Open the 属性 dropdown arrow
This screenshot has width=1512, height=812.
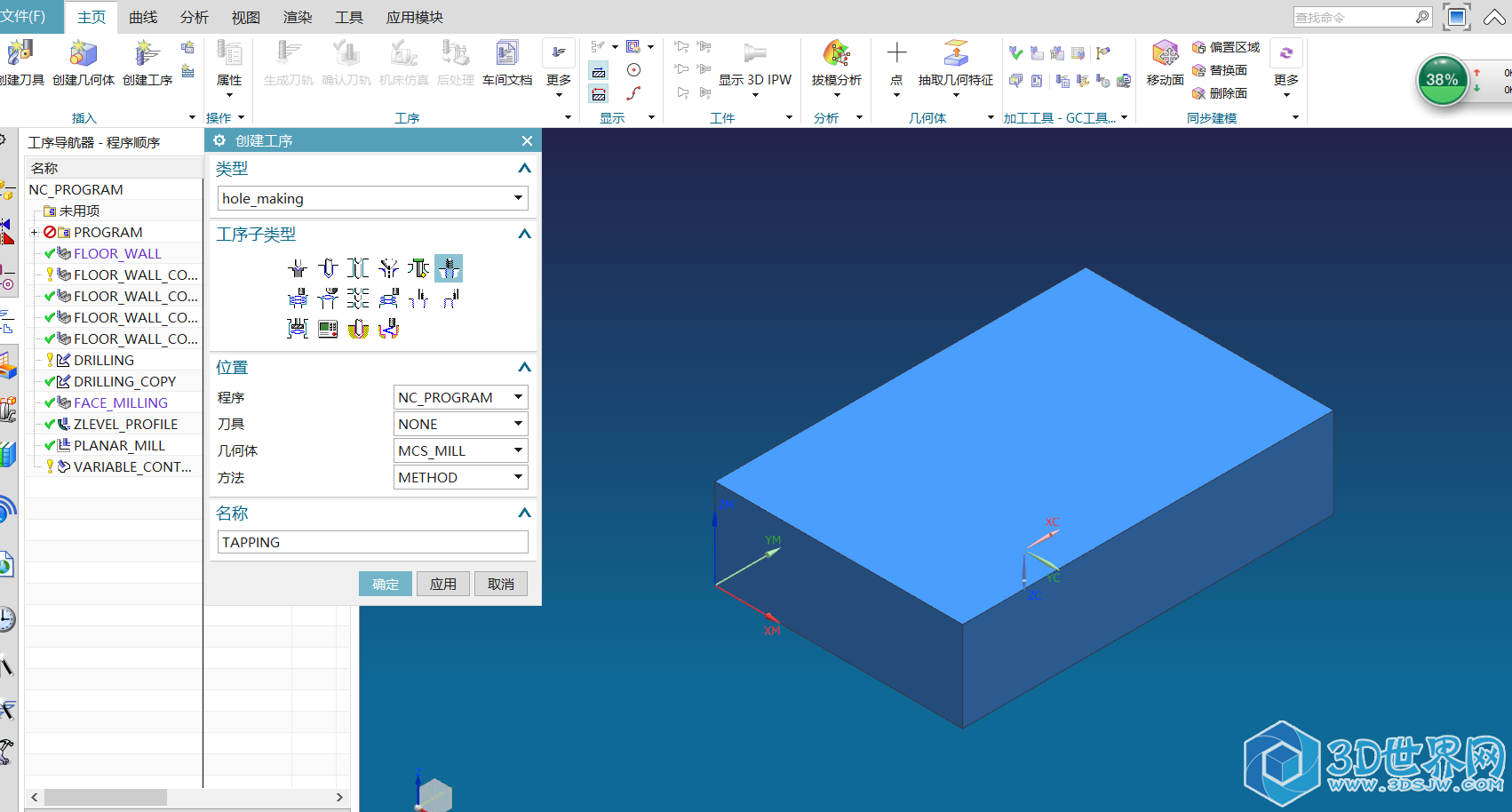coord(229,95)
